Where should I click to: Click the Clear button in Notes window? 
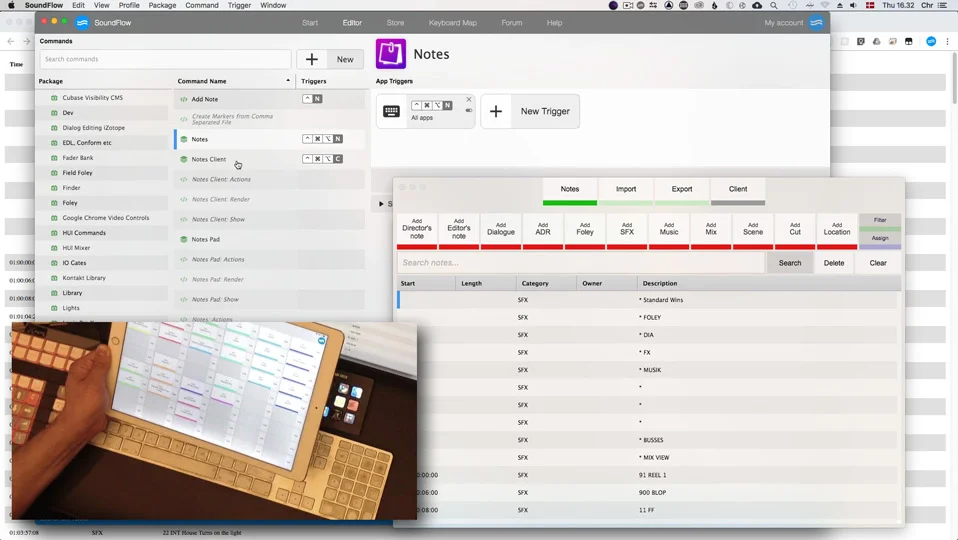click(x=878, y=263)
